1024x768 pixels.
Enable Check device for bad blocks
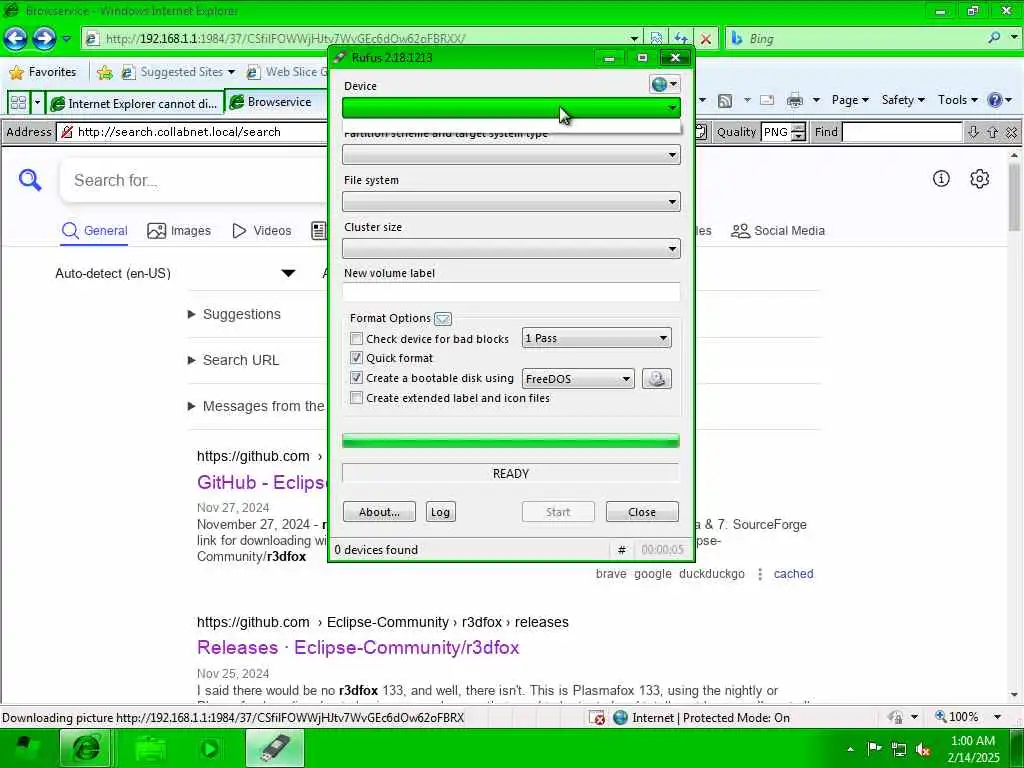pos(356,338)
